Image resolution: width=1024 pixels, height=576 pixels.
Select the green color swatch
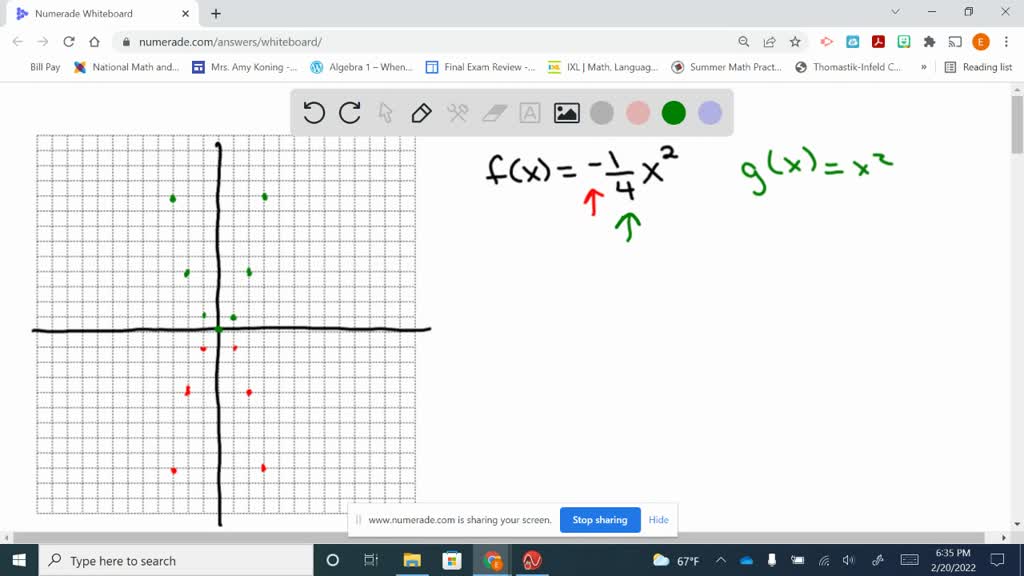point(673,113)
